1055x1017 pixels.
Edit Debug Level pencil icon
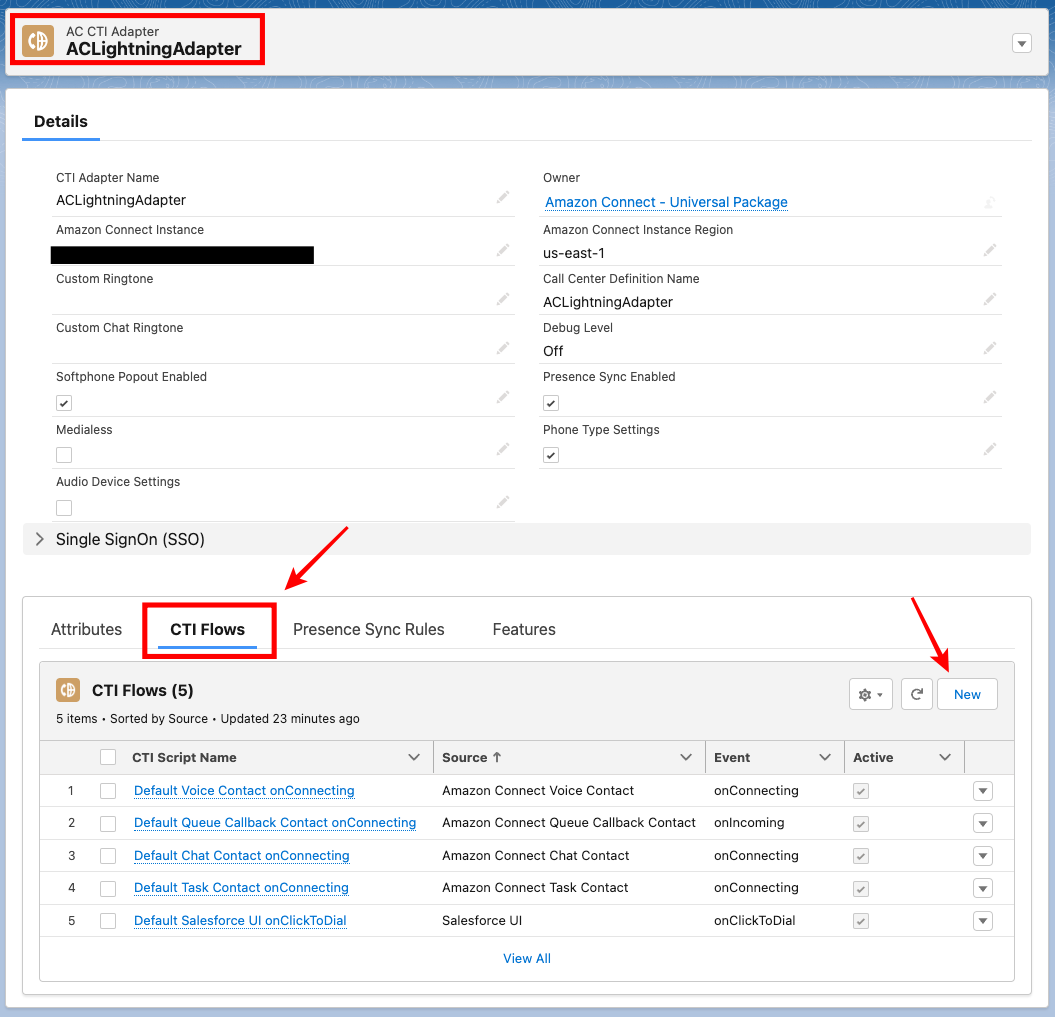click(x=989, y=348)
